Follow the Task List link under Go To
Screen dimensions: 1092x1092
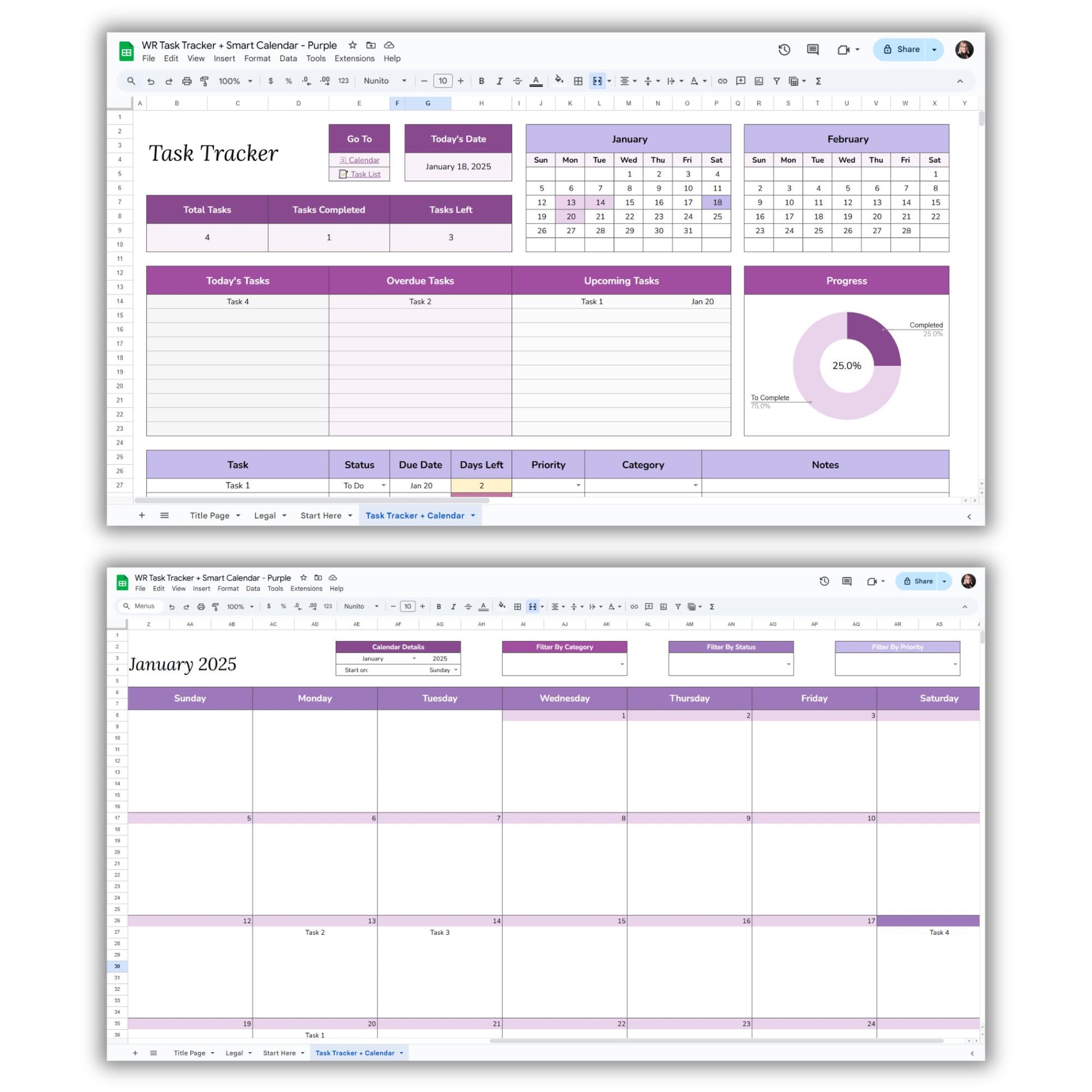(365, 174)
